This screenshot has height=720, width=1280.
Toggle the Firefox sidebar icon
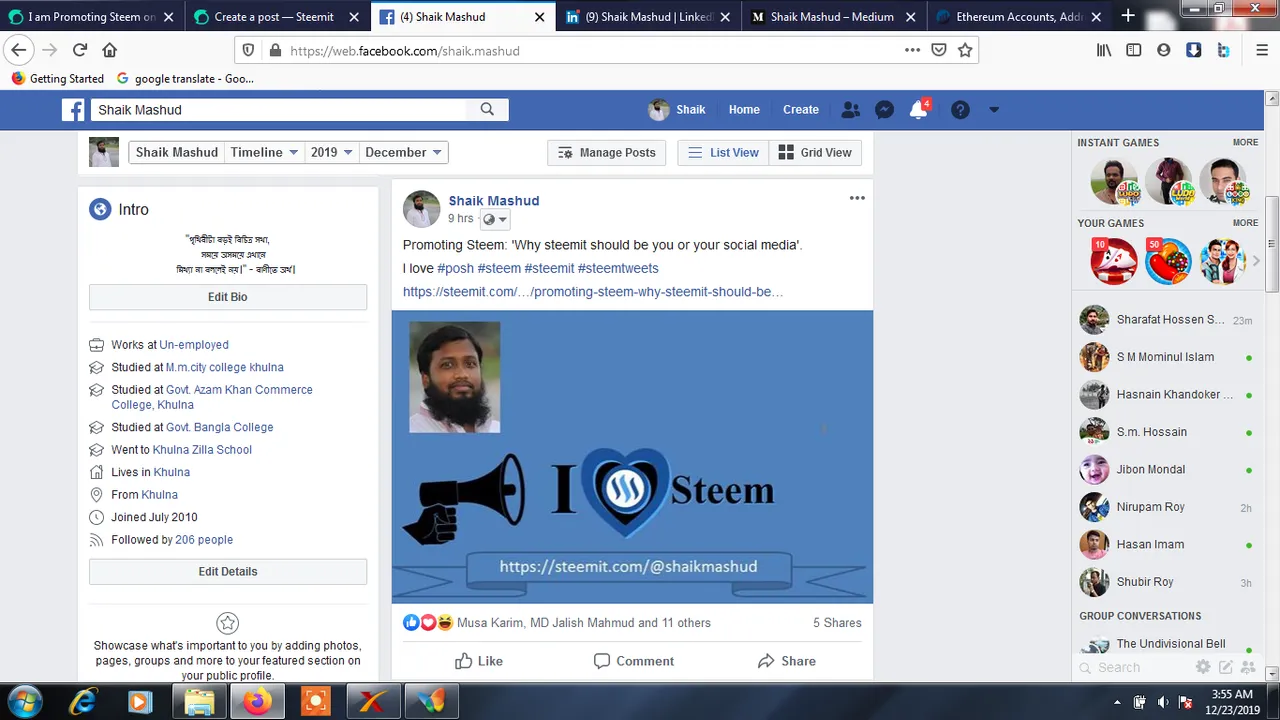1134,50
